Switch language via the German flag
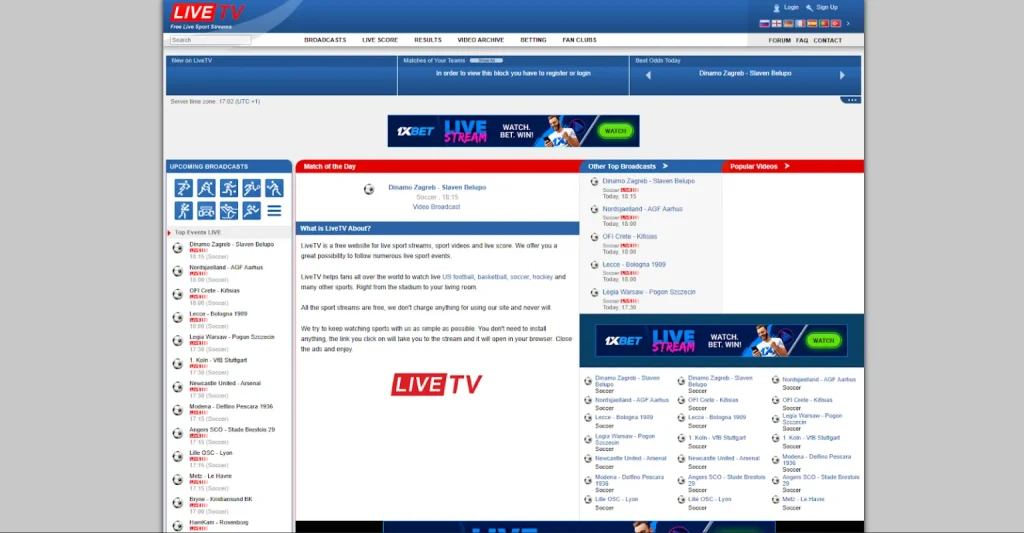 point(788,23)
